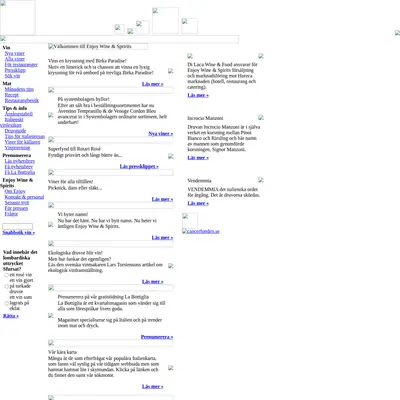Submit quiz answer with Rätta » link
This screenshot has width=400, height=400.
tap(11, 316)
